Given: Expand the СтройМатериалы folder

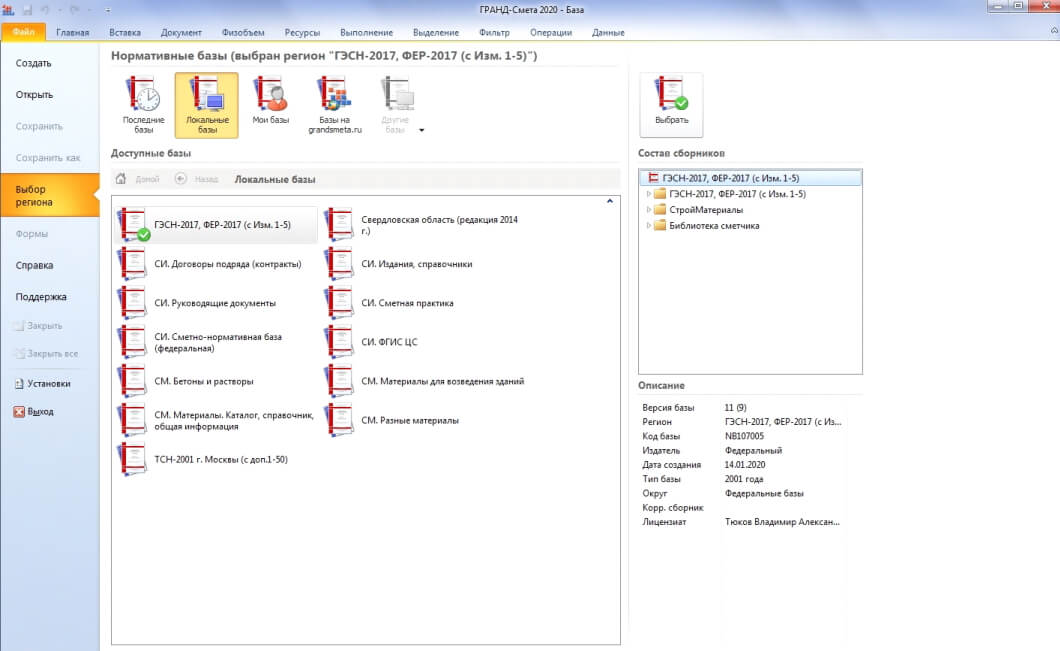Looking at the screenshot, I should pyautogui.click(x=648, y=210).
